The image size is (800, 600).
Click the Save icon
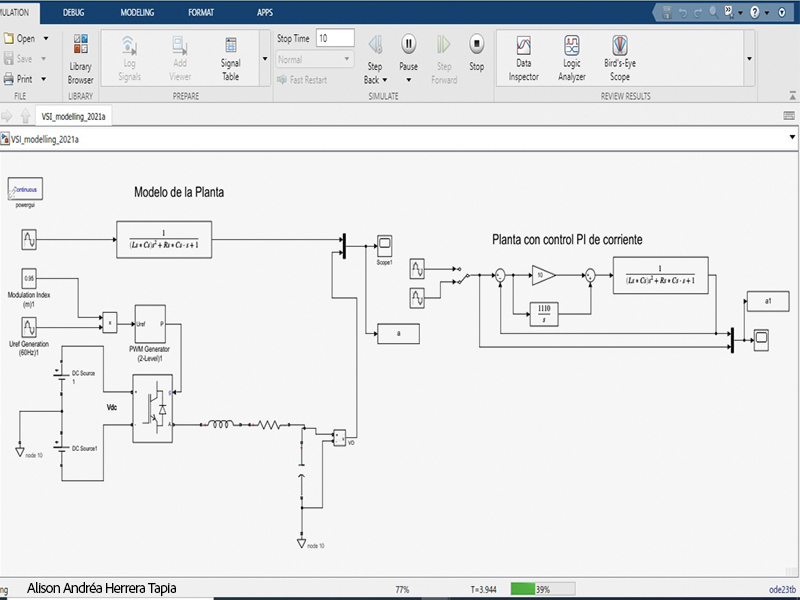pos(9,59)
